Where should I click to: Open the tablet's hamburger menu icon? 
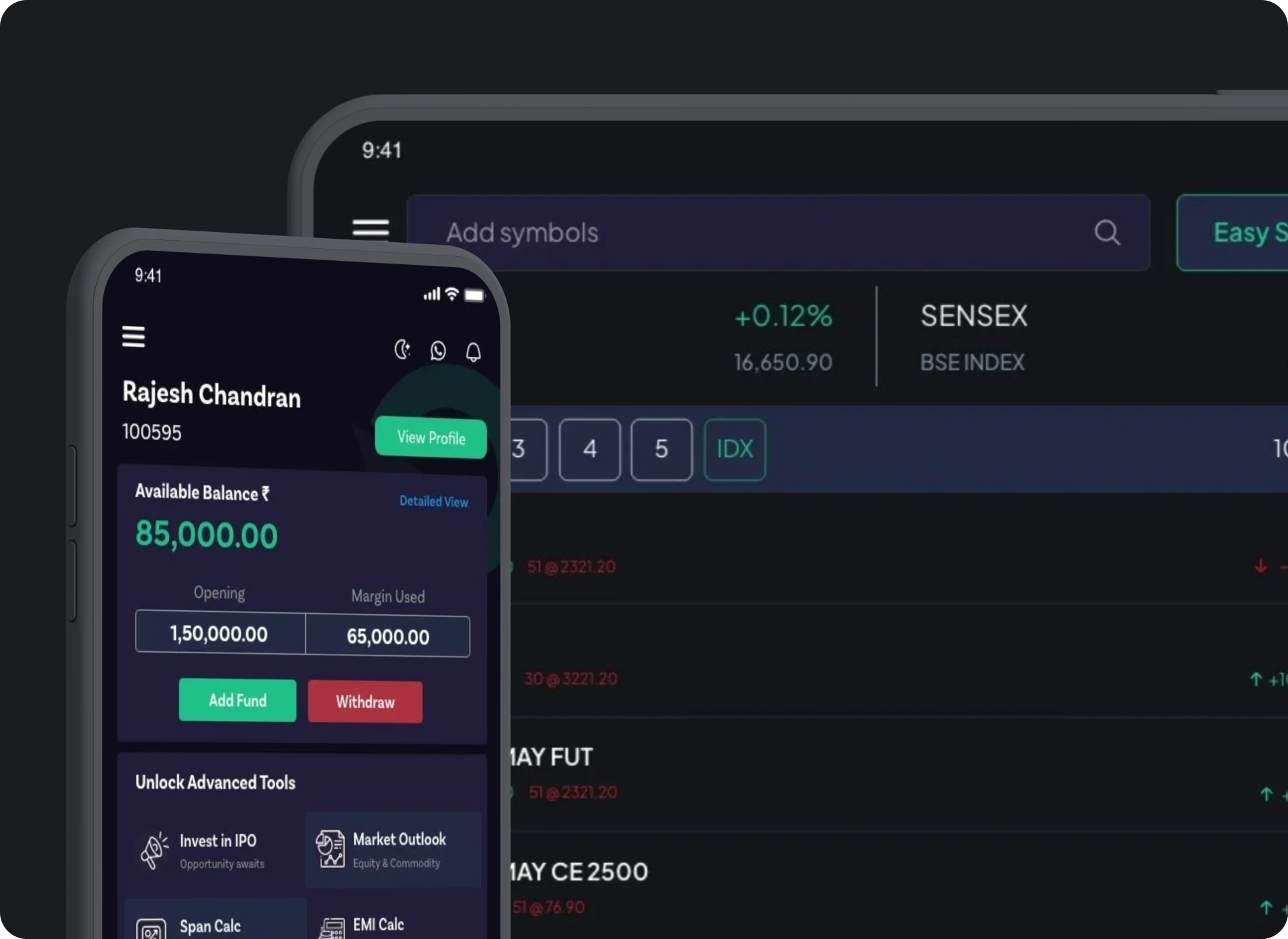371,229
